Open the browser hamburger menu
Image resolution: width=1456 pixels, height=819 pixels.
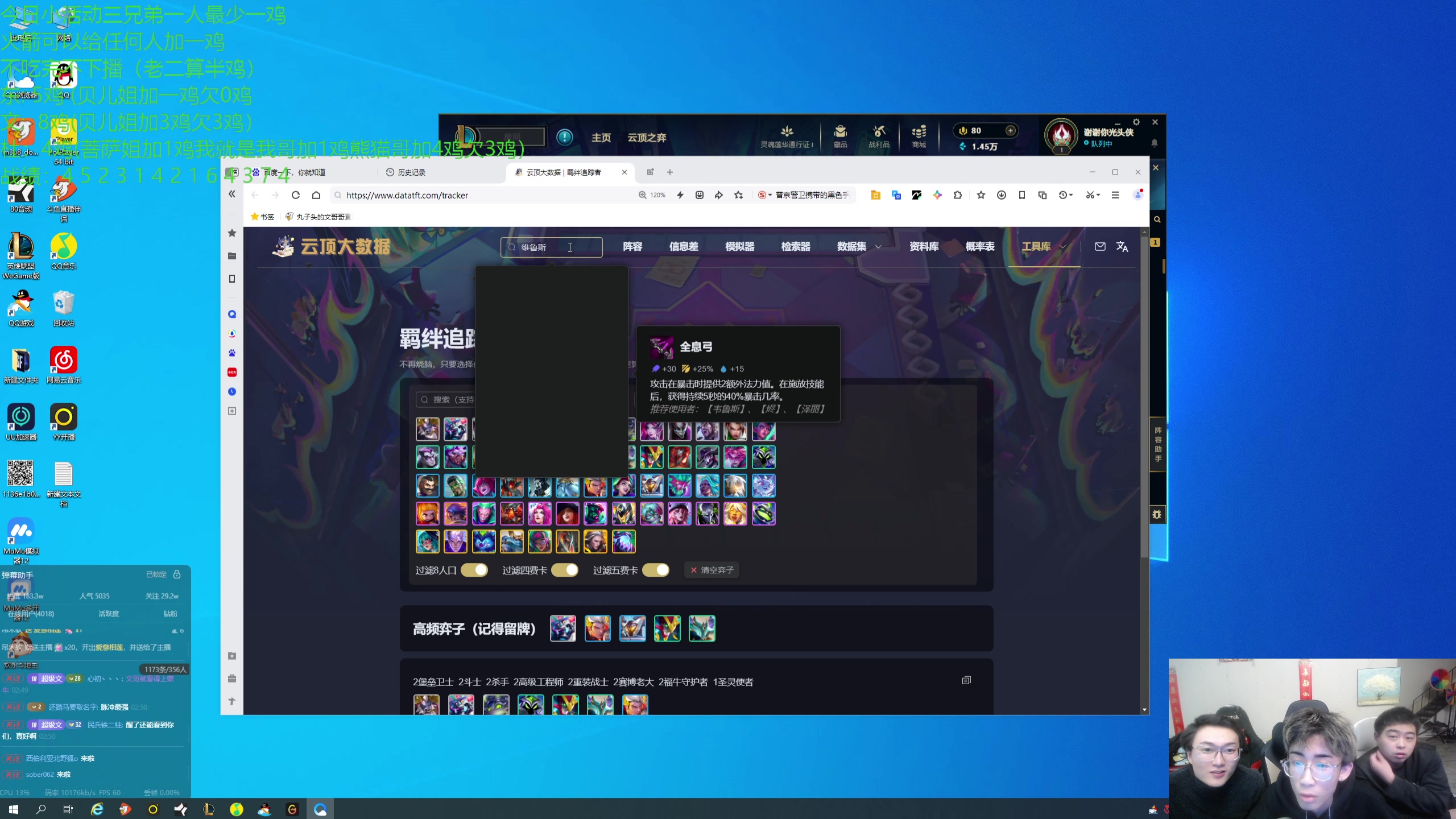pyautogui.click(x=1115, y=195)
